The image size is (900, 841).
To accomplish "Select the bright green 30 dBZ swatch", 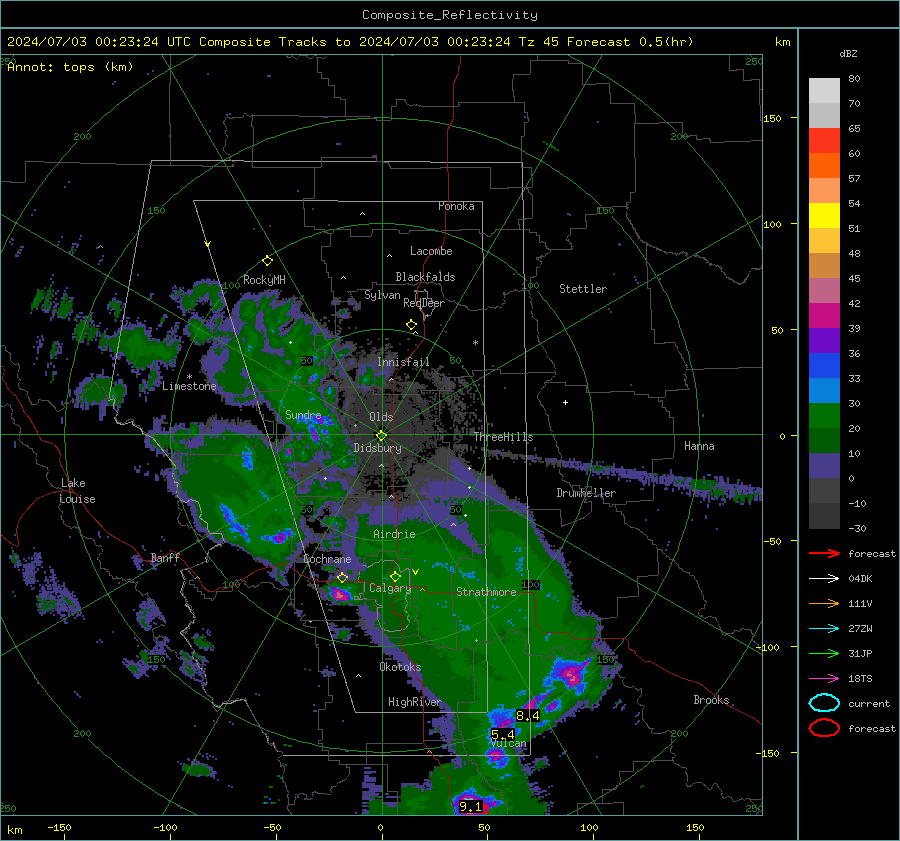I will click(x=824, y=416).
